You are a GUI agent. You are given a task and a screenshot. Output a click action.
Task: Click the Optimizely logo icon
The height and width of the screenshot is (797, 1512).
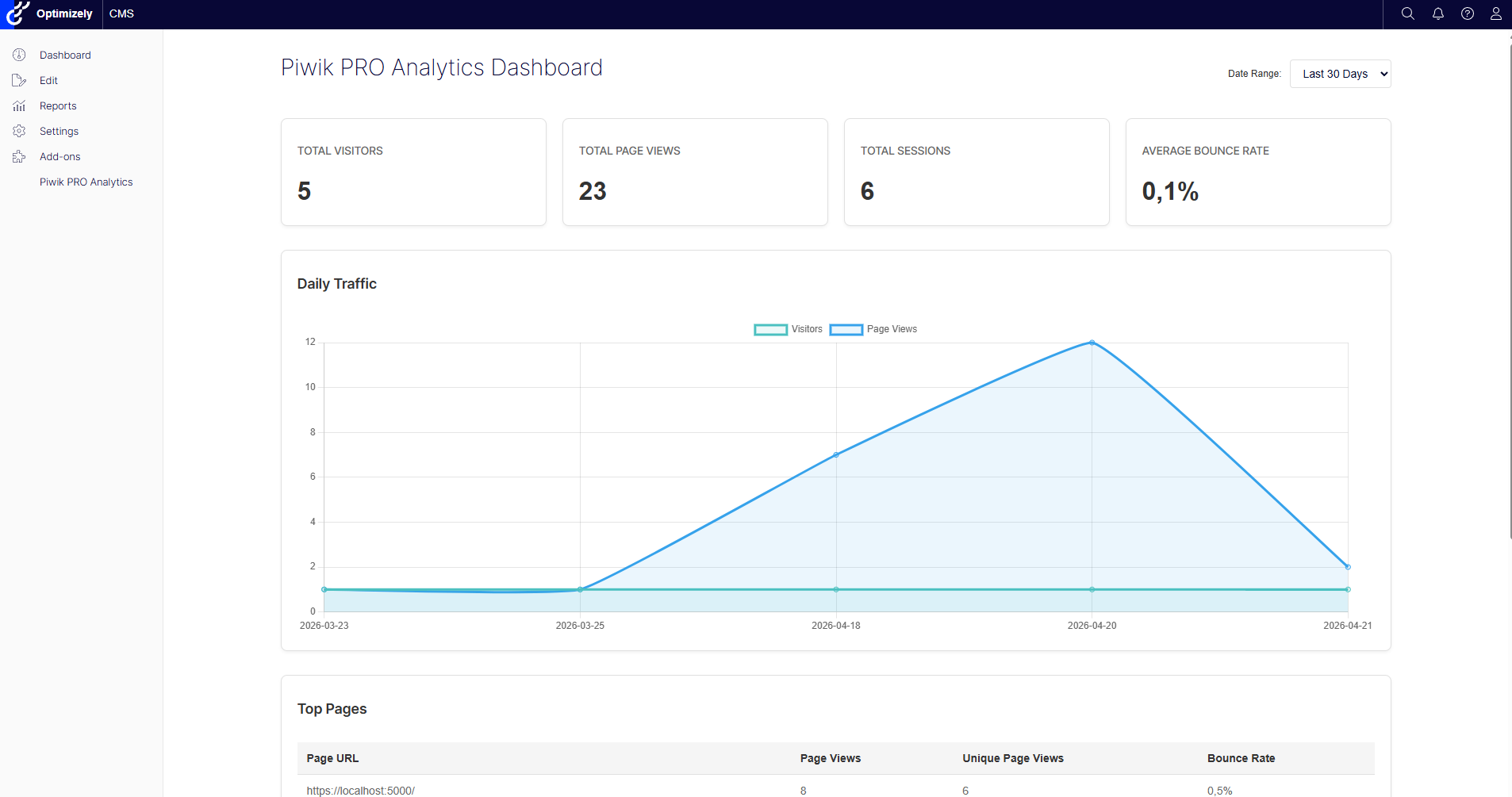pyautogui.click(x=17, y=13)
